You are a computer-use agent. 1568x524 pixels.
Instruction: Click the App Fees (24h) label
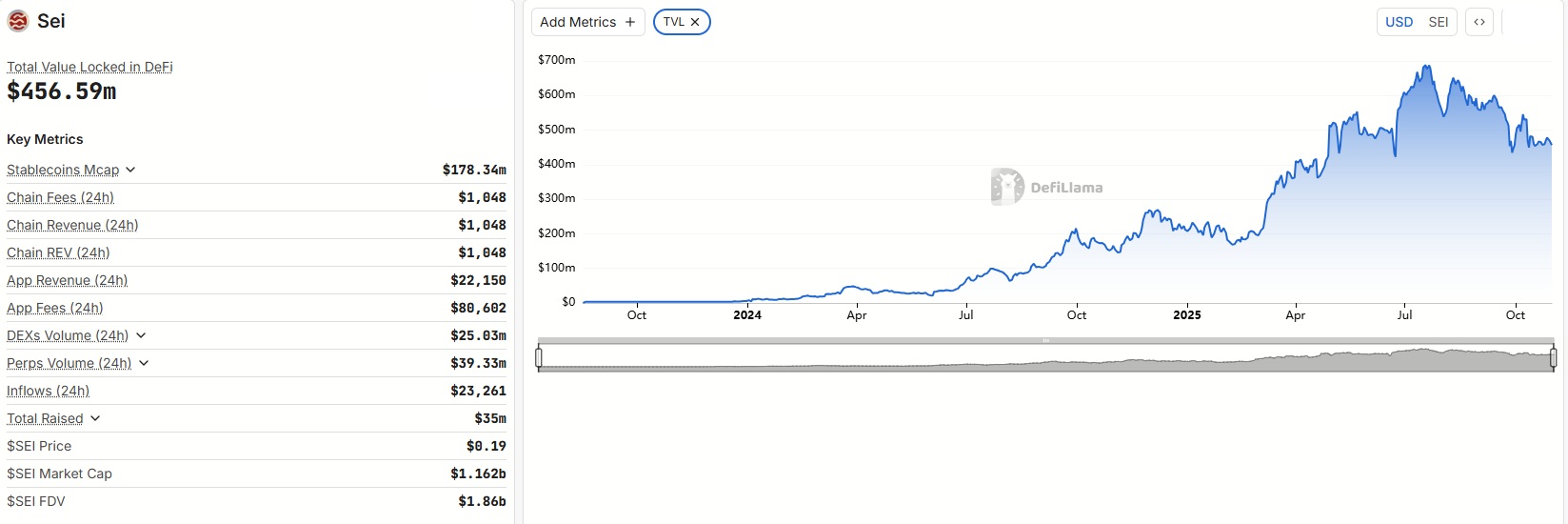(54, 308)
